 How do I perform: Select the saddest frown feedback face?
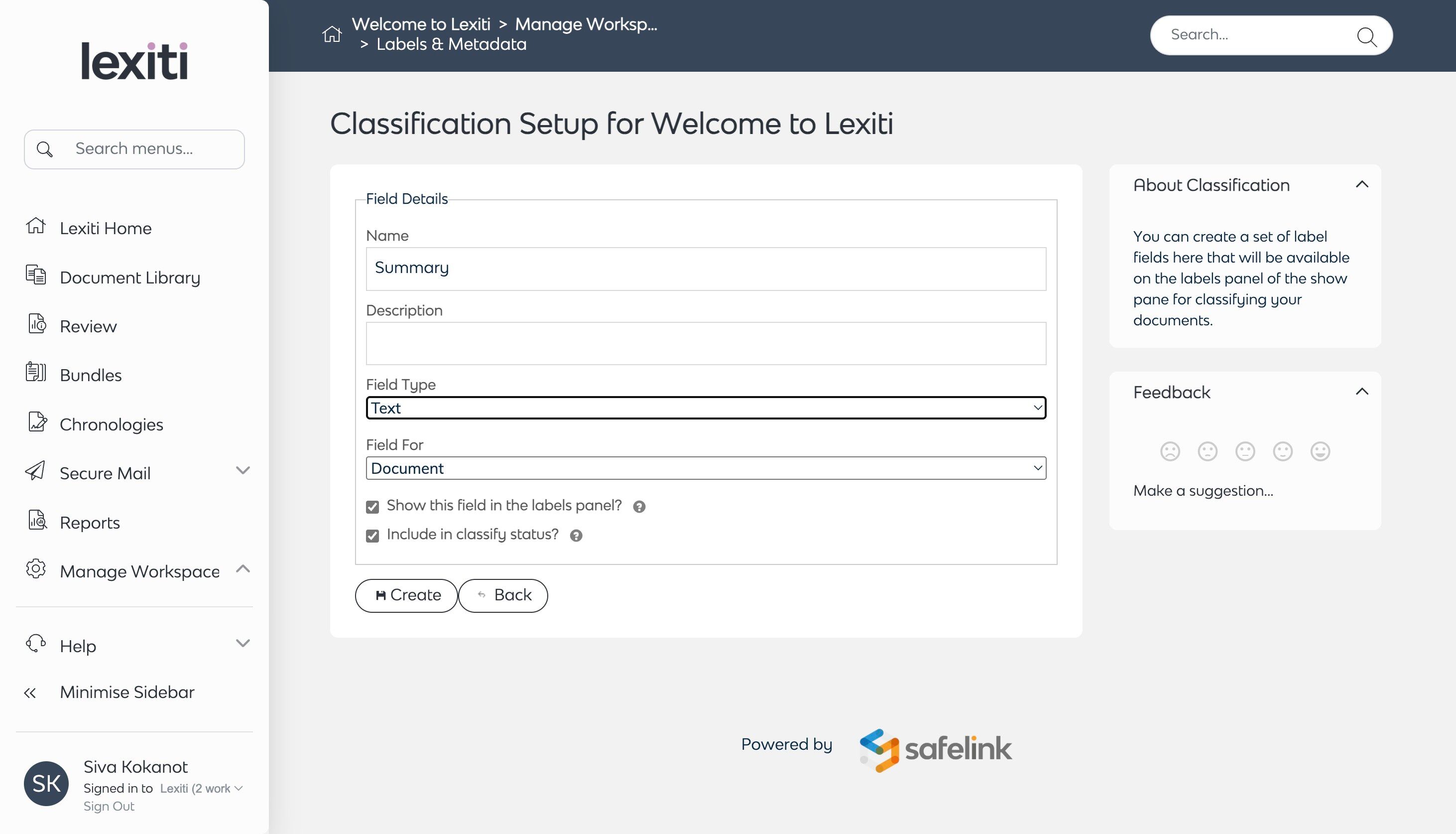click(x=1170, y=451)
